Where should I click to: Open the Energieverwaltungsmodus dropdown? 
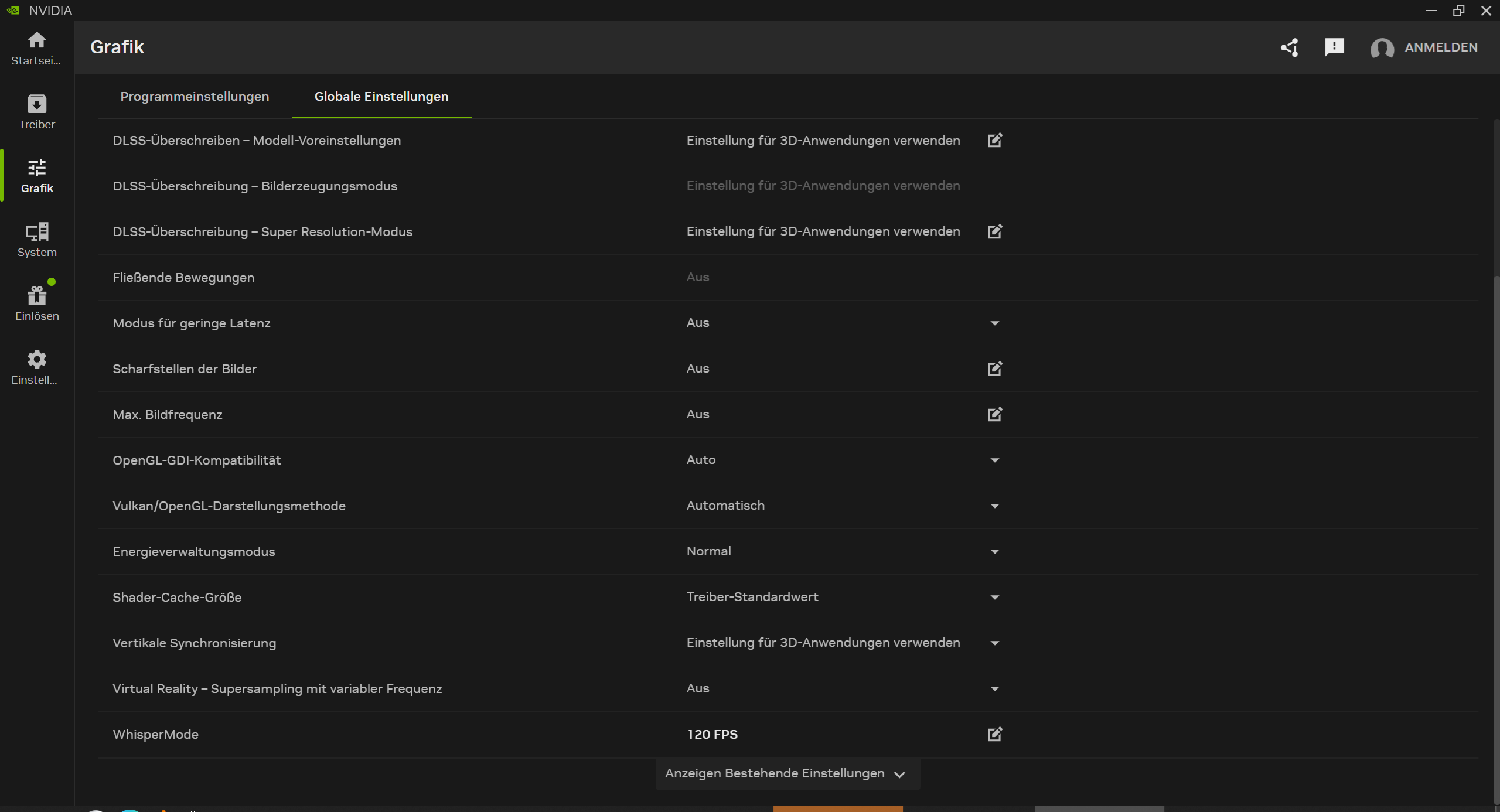point(994,552)
